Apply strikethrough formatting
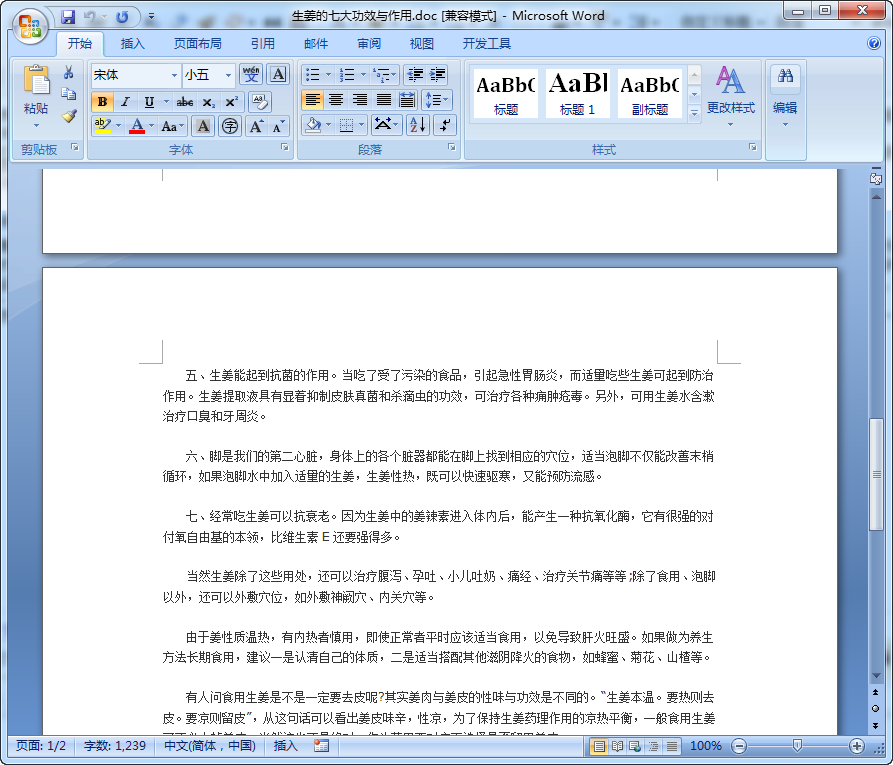Screen dimensions: 893x765 click(x=185, y=102)
